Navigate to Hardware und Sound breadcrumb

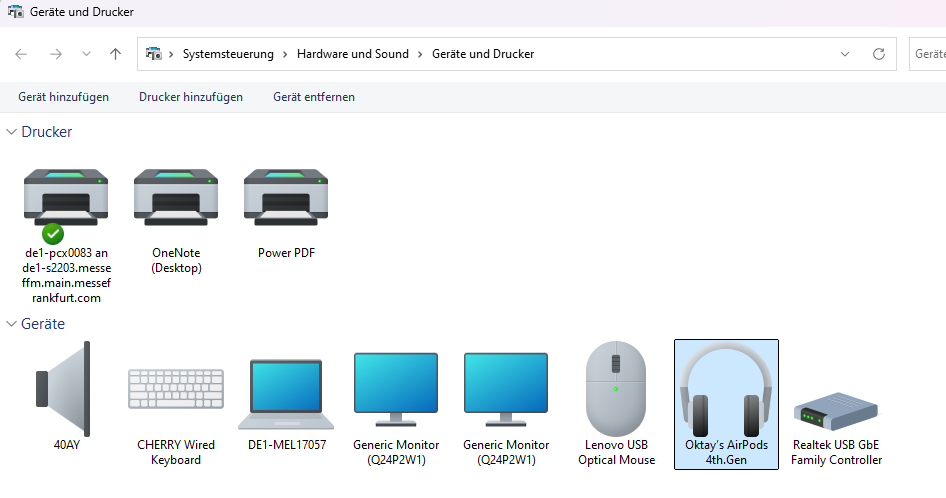tap(353, 54)
